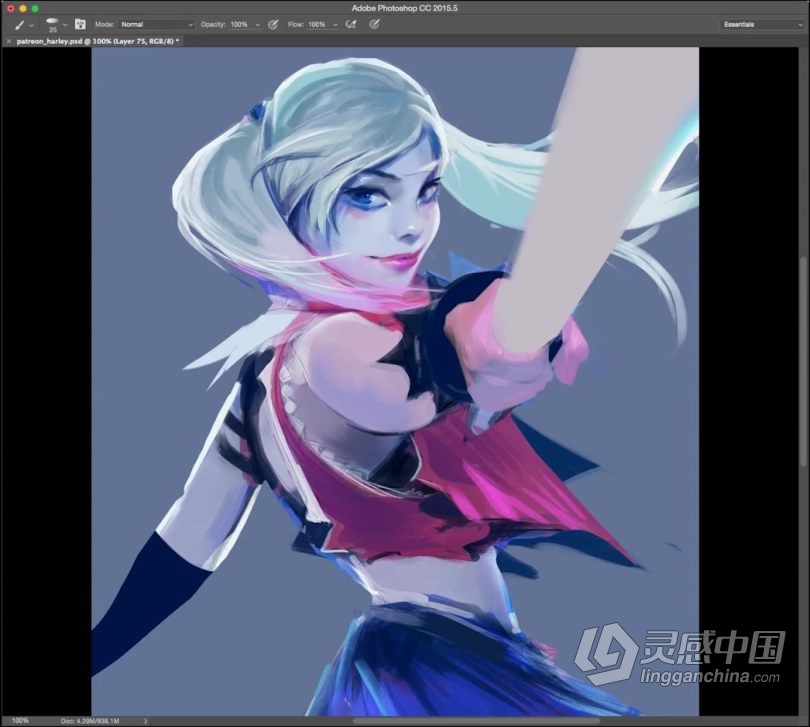Close the patreon_harley.psd document tab

(8, 41)
